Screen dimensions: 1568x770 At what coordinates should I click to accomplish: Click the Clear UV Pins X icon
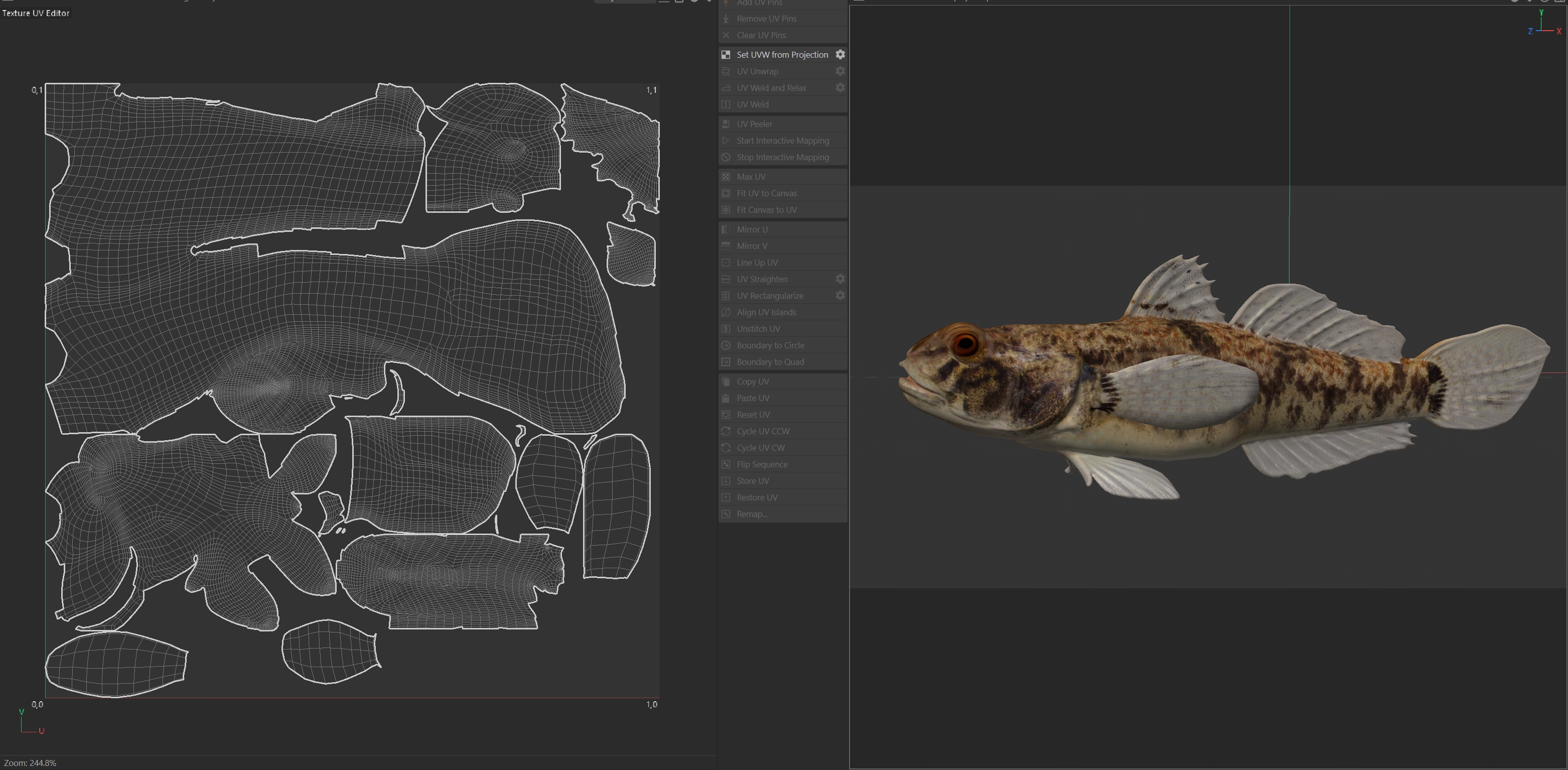pyautogui.click(x=726, y=35)
